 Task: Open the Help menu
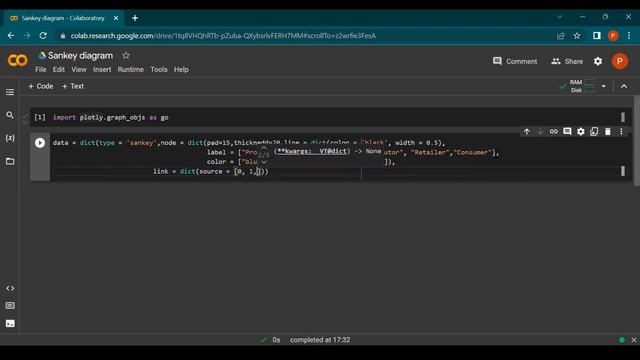coord(181,69)
